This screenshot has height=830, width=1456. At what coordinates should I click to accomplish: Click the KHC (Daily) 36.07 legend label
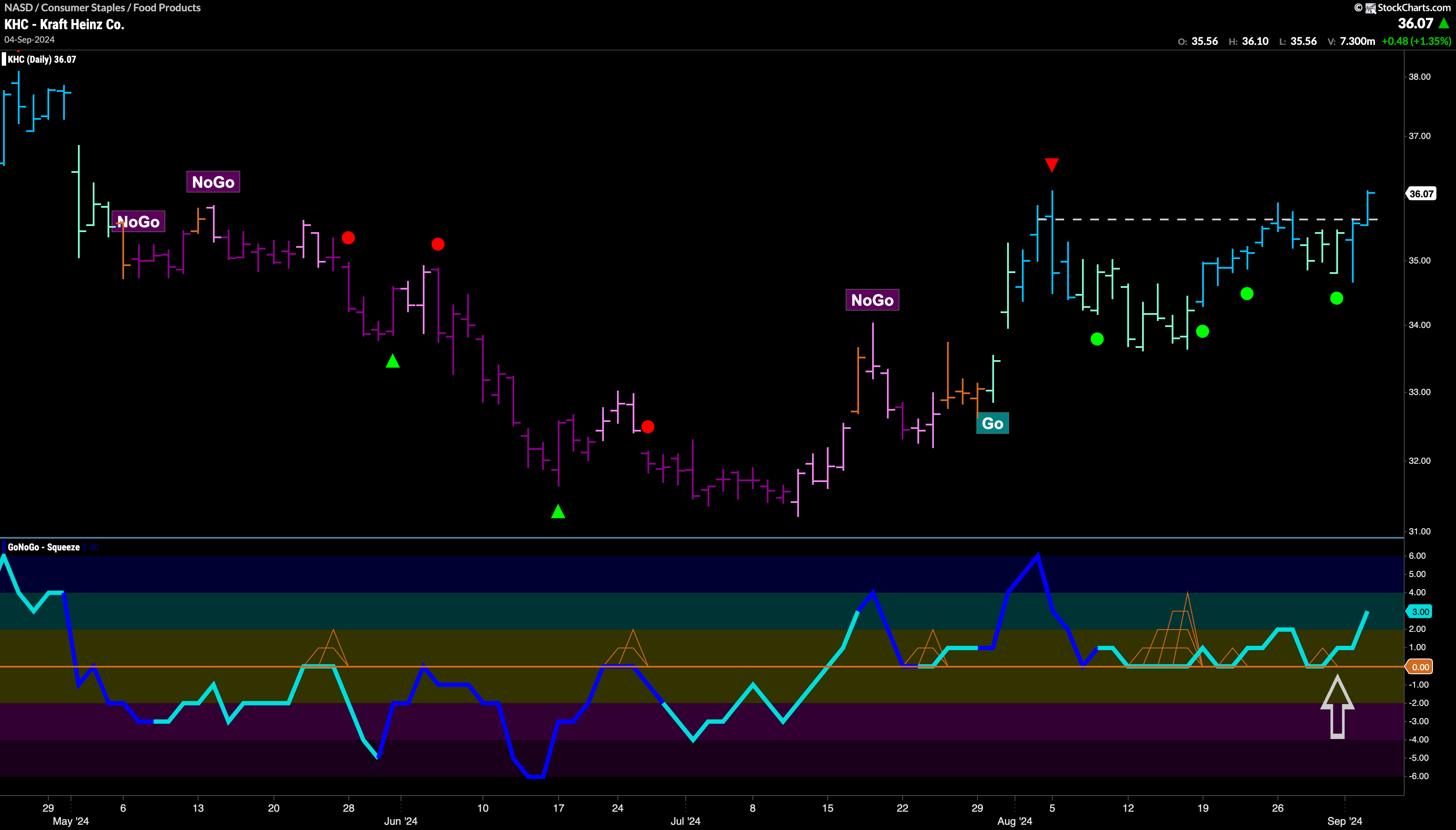coord(42,59)
